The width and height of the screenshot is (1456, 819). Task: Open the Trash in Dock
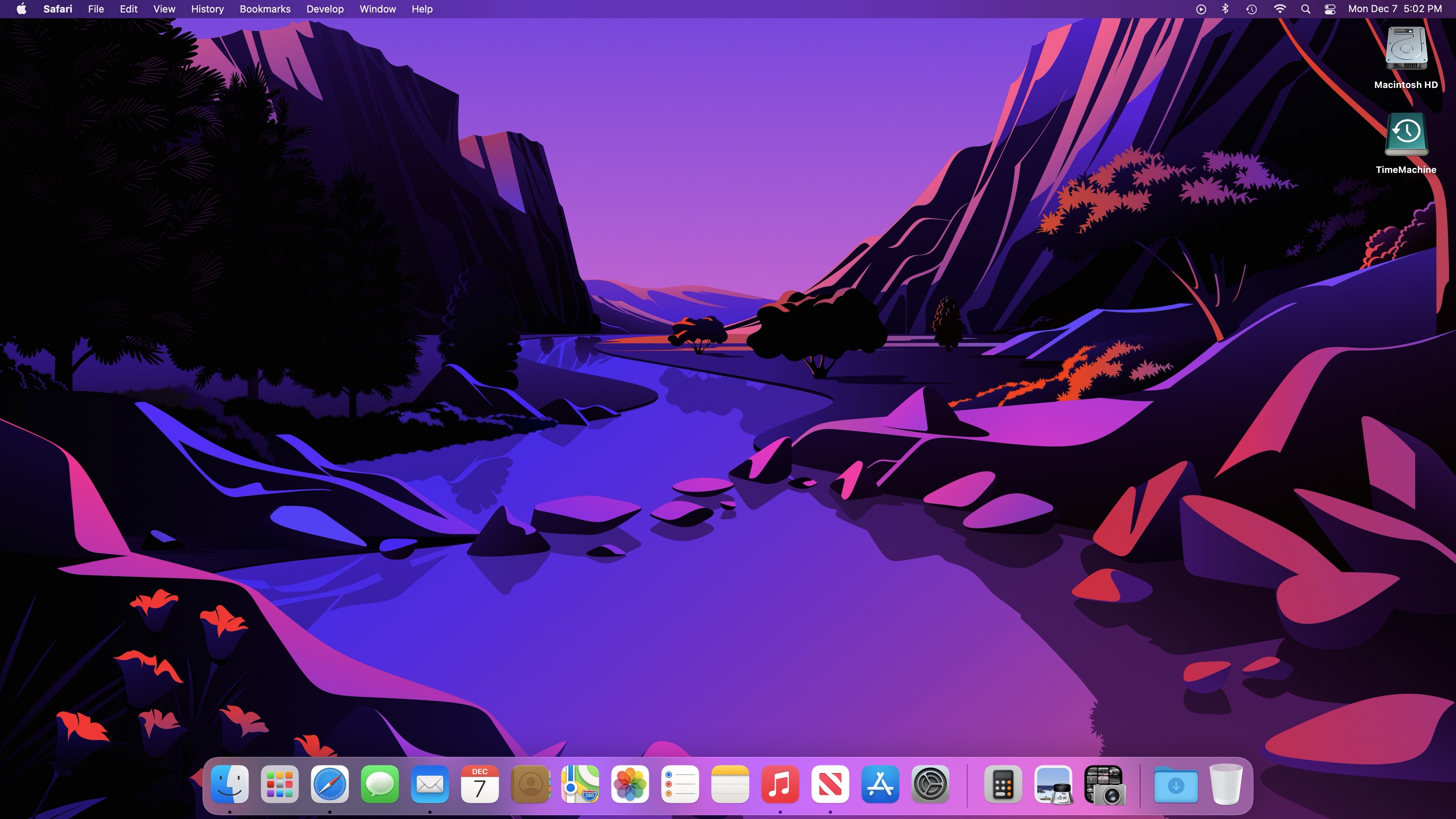coord(1225,784)
